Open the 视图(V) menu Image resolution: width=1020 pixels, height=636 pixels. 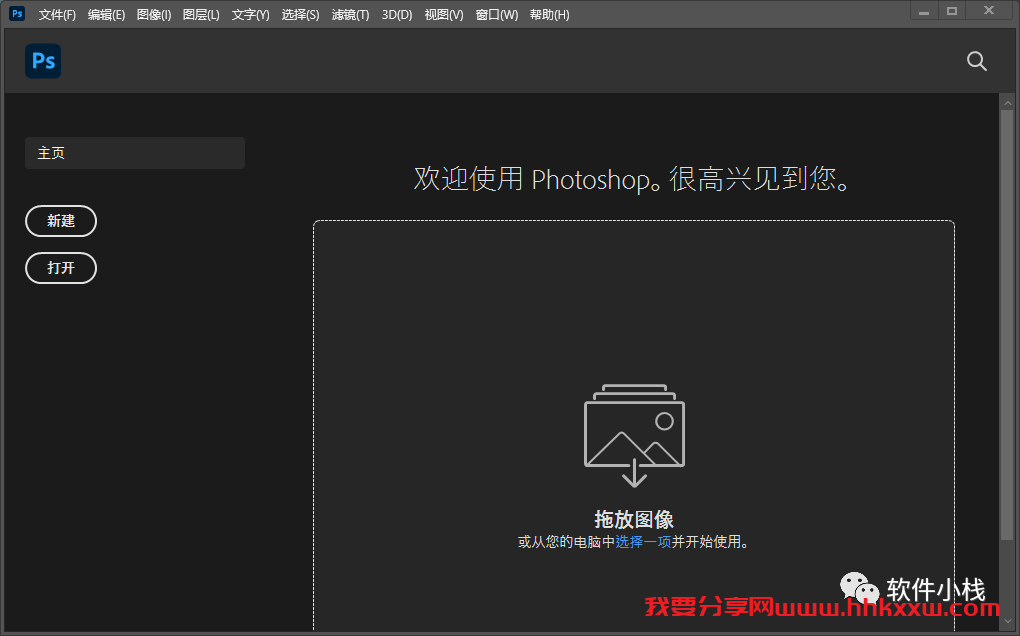point(444,14)
